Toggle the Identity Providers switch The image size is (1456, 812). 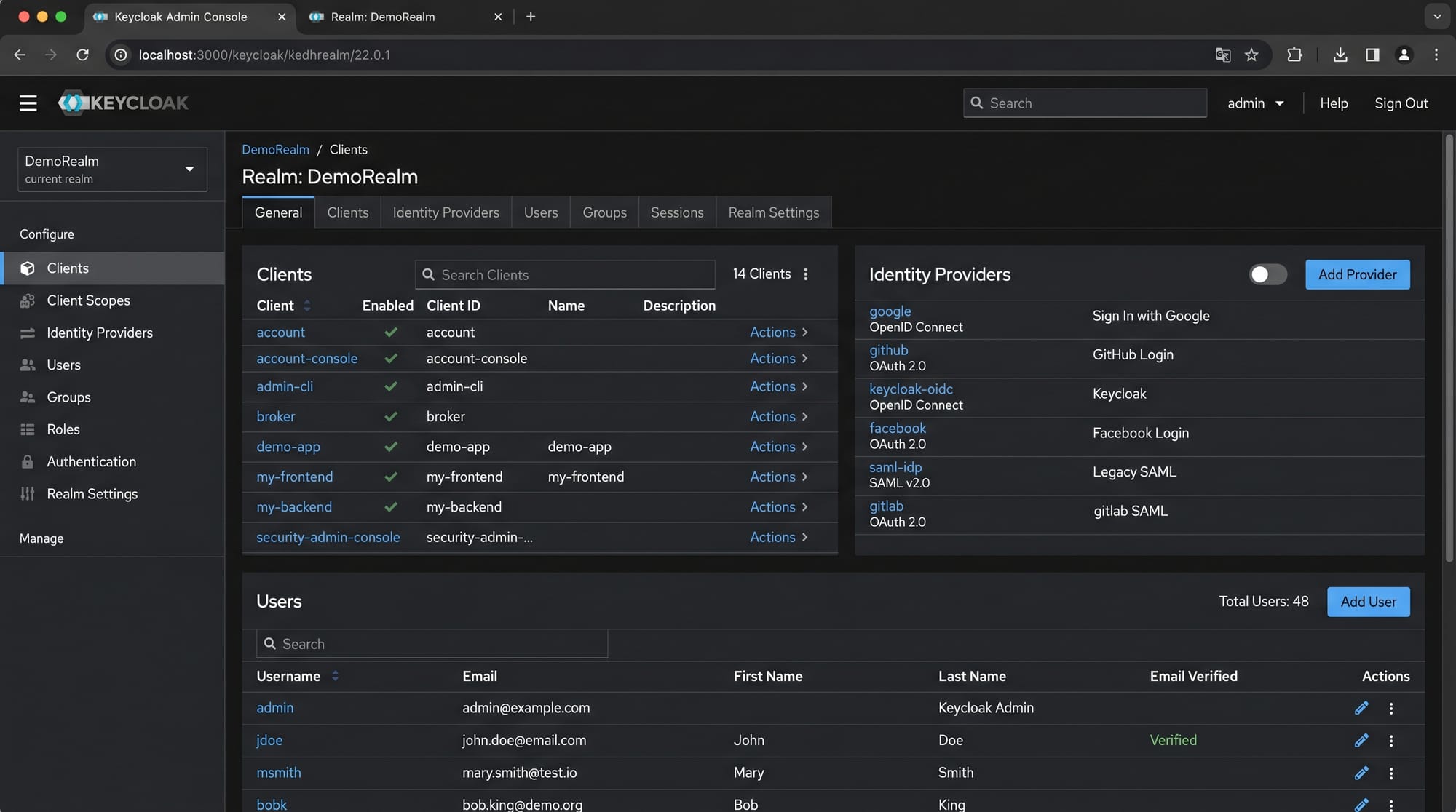(1267, 274)
